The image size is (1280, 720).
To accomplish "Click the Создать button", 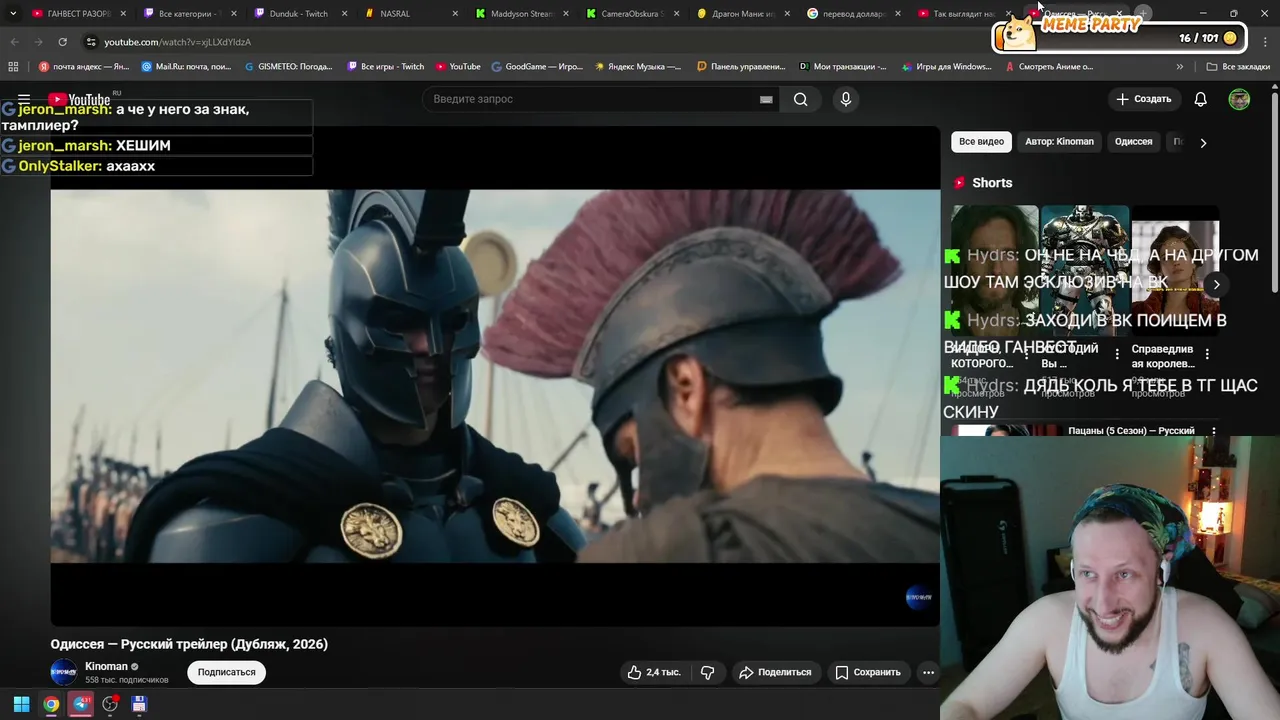I will pos(1144,99).
